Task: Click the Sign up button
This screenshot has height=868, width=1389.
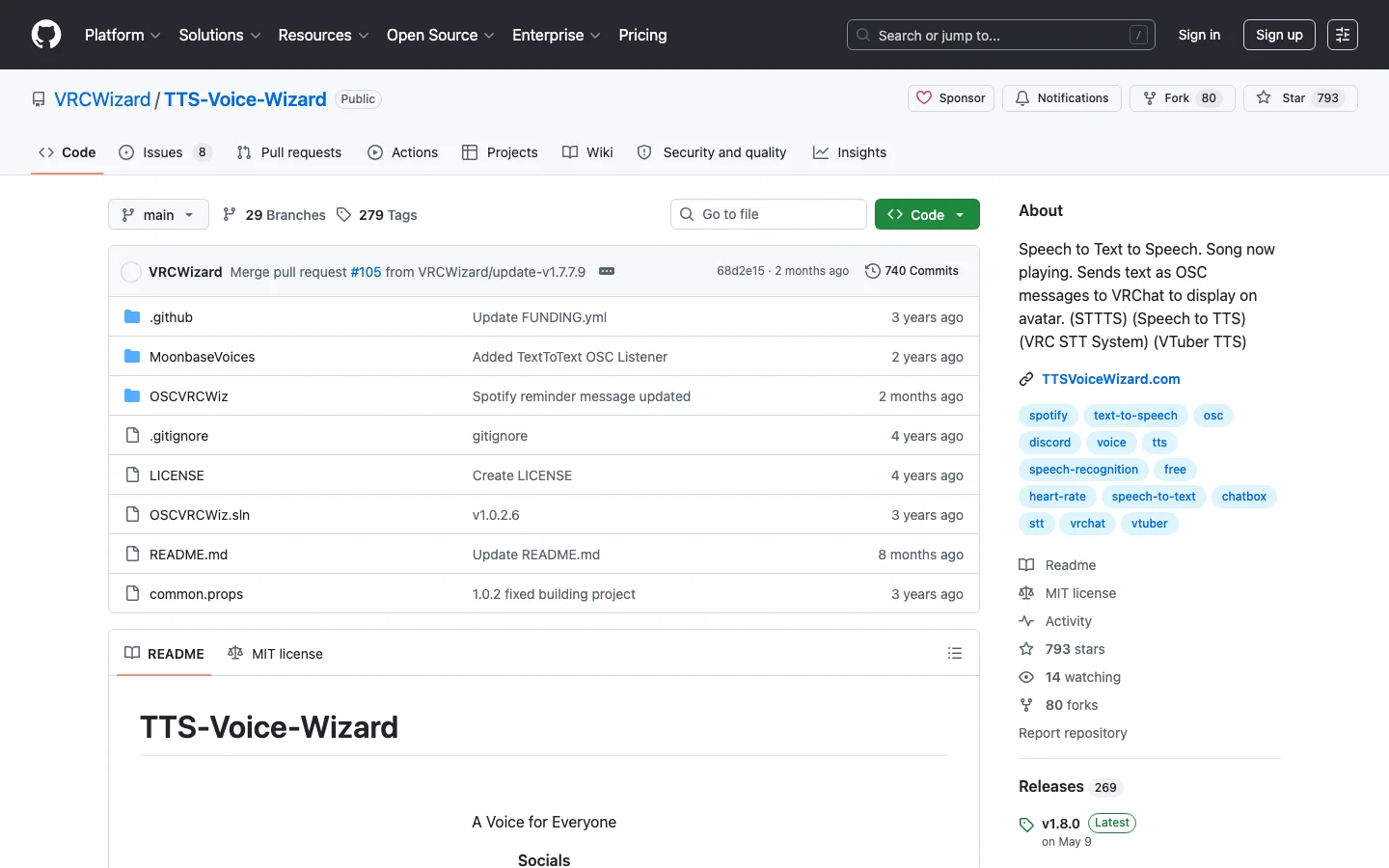Action: click(1279, 35)
